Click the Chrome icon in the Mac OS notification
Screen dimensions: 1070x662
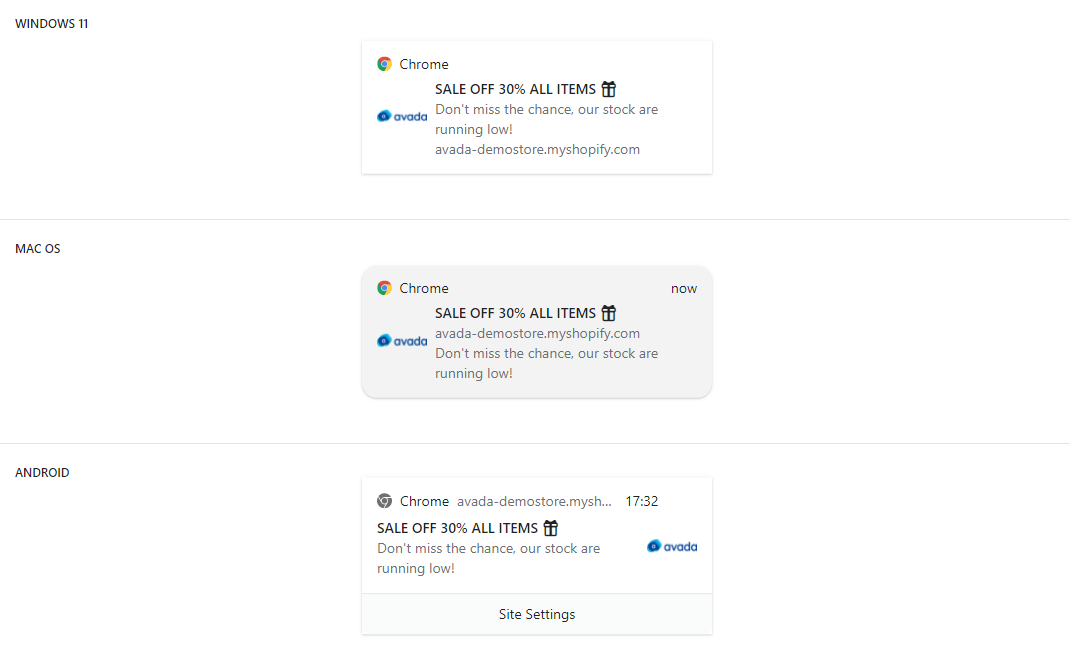384,288
